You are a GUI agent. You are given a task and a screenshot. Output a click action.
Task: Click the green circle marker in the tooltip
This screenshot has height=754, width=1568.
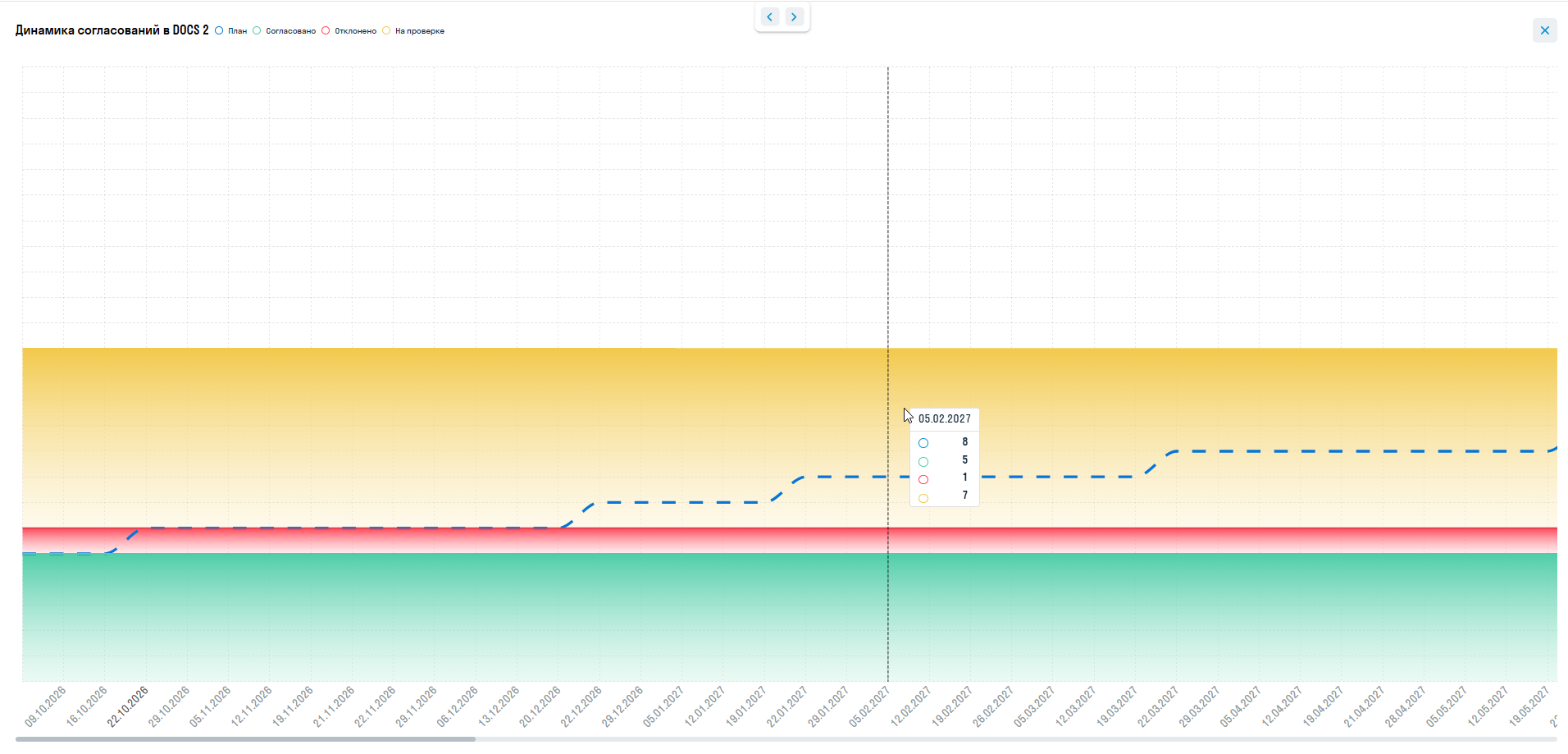pos(923,462)
